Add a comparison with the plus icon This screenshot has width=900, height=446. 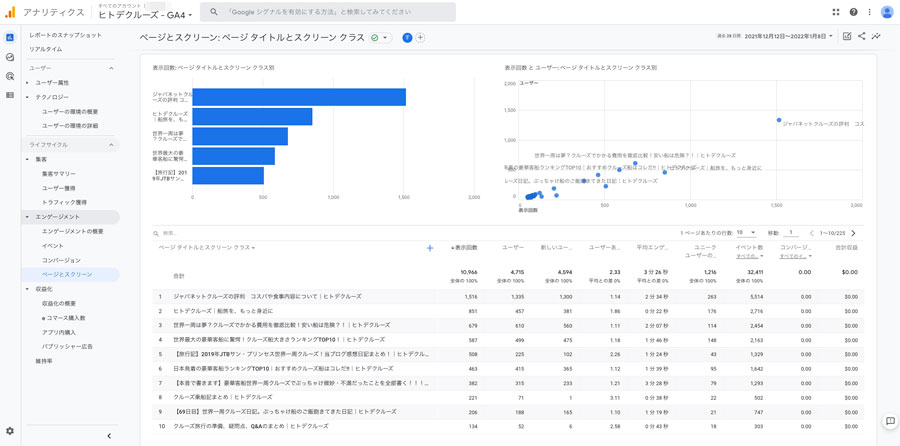tap(420, 38)
